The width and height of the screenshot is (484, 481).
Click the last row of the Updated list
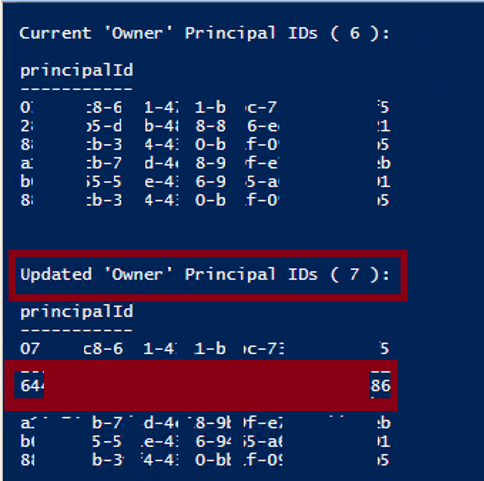point(205,460)
